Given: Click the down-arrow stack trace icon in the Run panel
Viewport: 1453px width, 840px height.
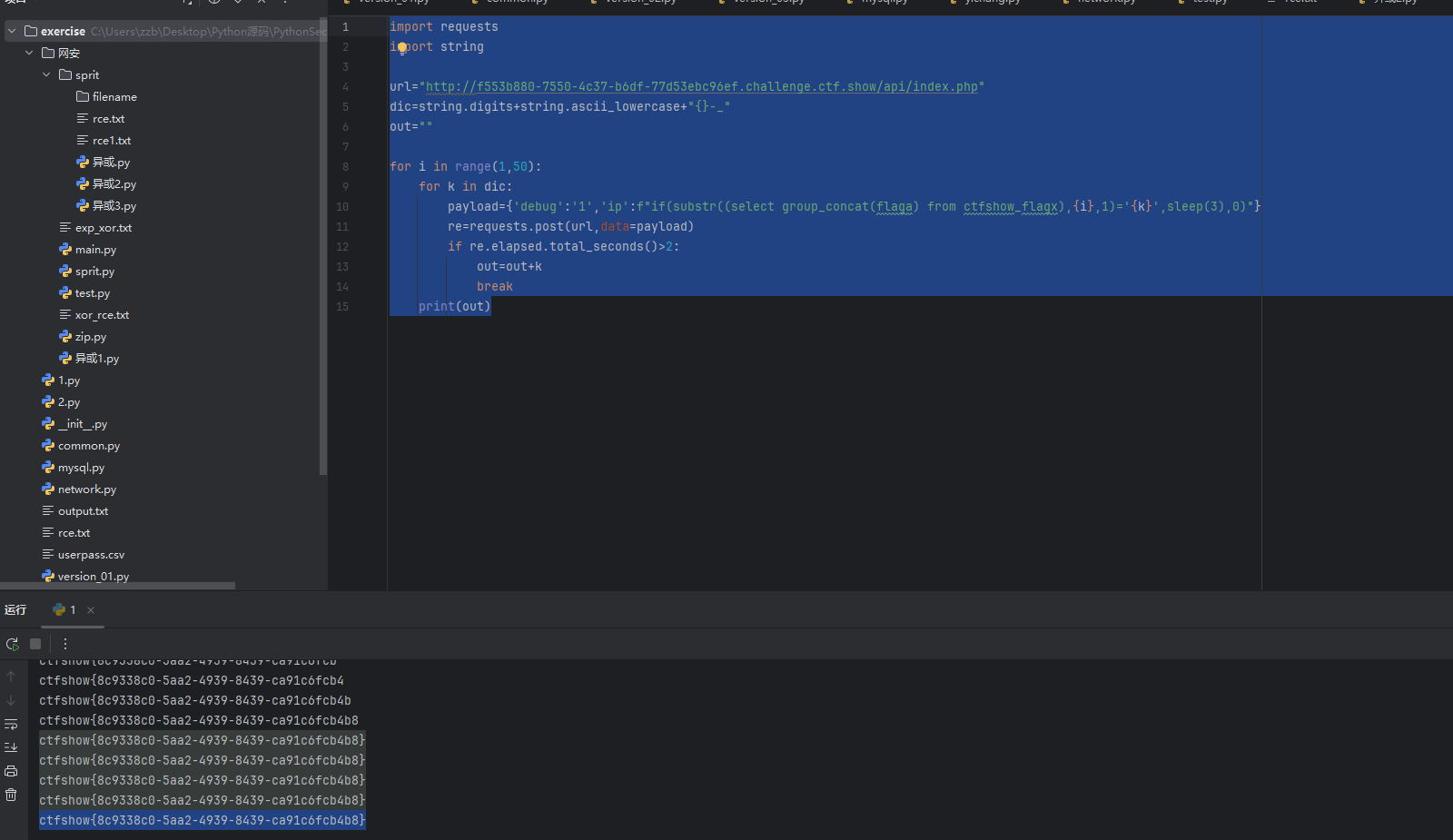Looking at the screenshot, I should click(x=11, y=700).
